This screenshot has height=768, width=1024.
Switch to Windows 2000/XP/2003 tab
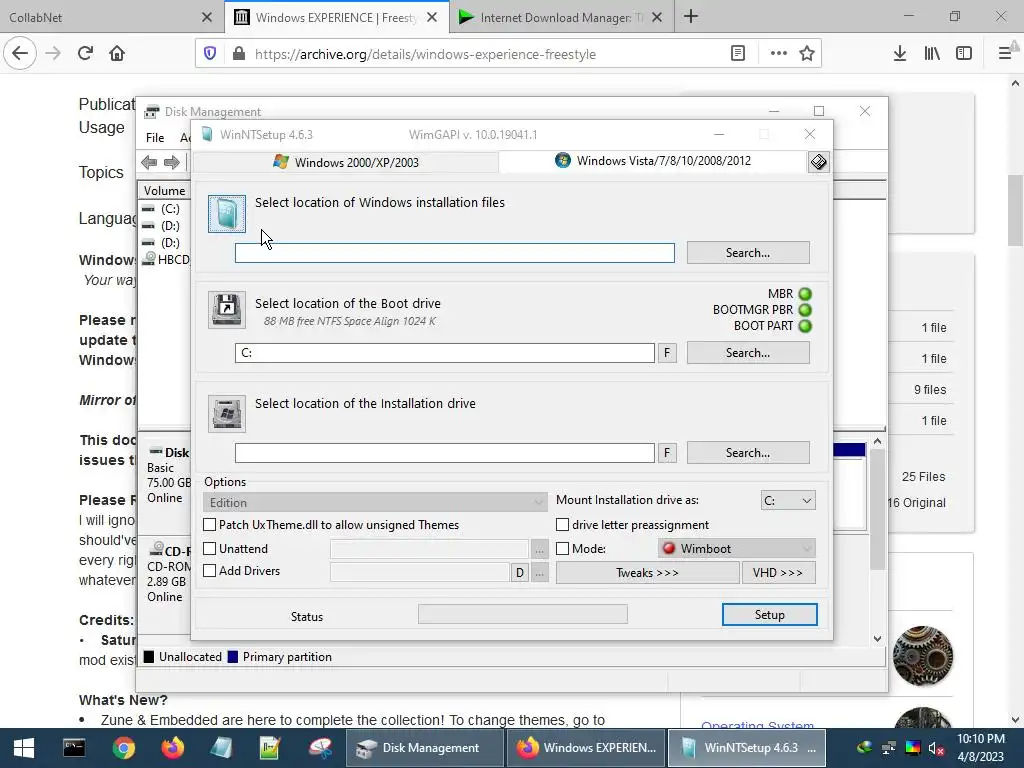(x=346, y=162)
